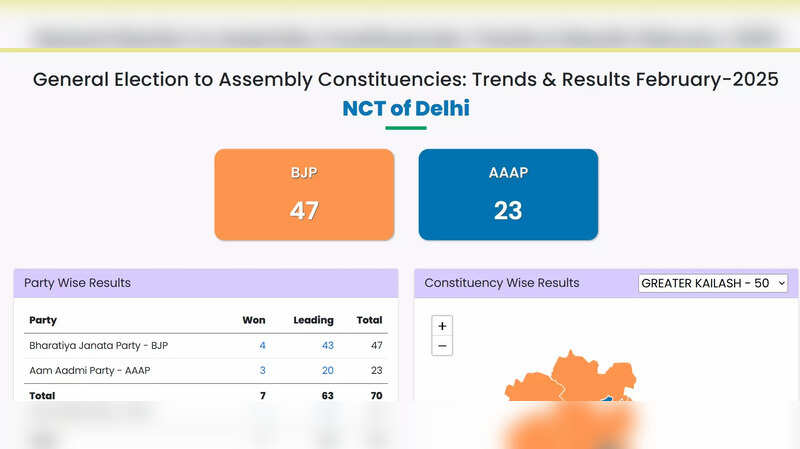
Task: Click the blue AAAP 23 seats card
Action: pyautogui.click(x=508, y=195)
